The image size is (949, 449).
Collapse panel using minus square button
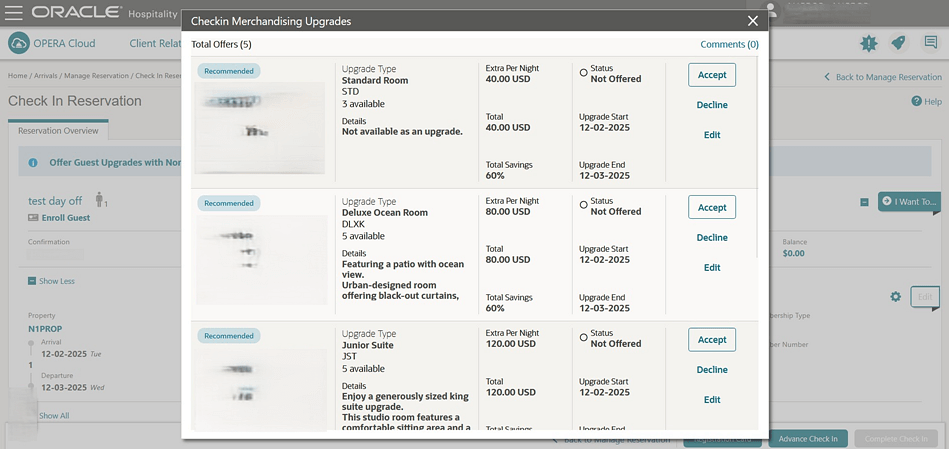[864, 202]
